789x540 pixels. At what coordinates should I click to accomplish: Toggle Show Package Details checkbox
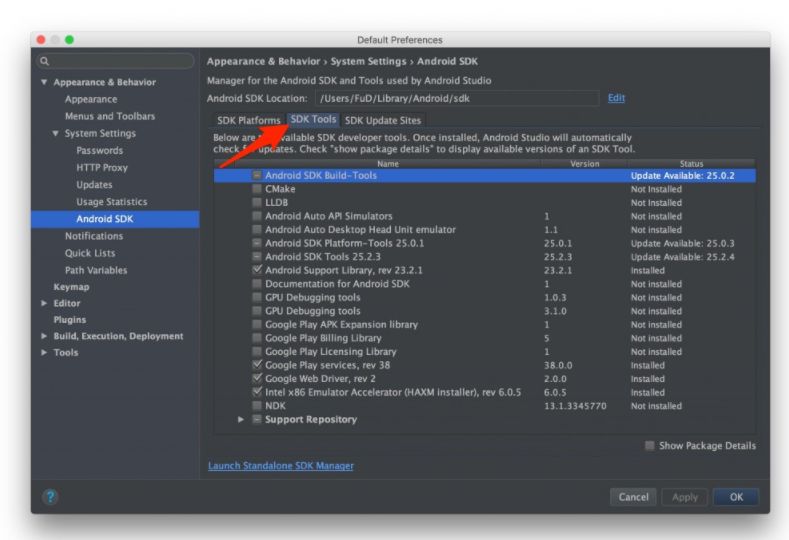[x=650, y=446]
